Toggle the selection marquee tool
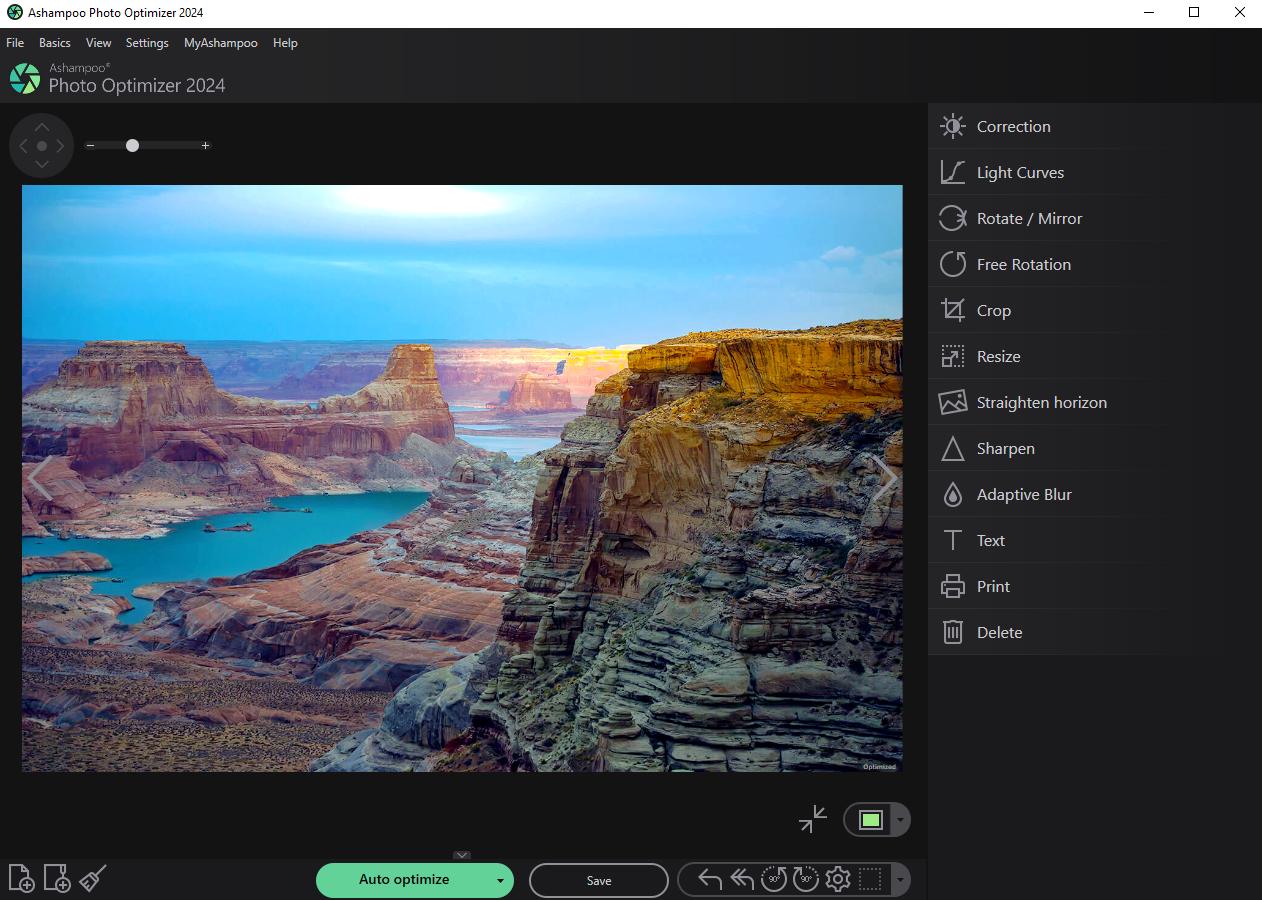 [869, 879]
